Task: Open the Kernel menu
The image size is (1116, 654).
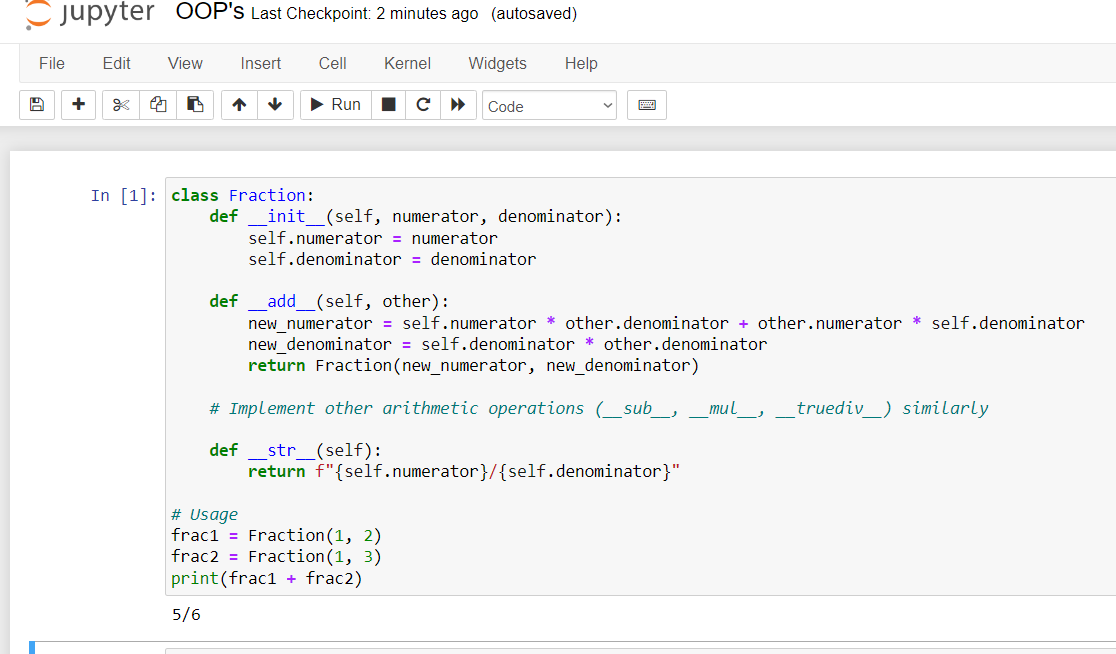Action: click(407, 63)
